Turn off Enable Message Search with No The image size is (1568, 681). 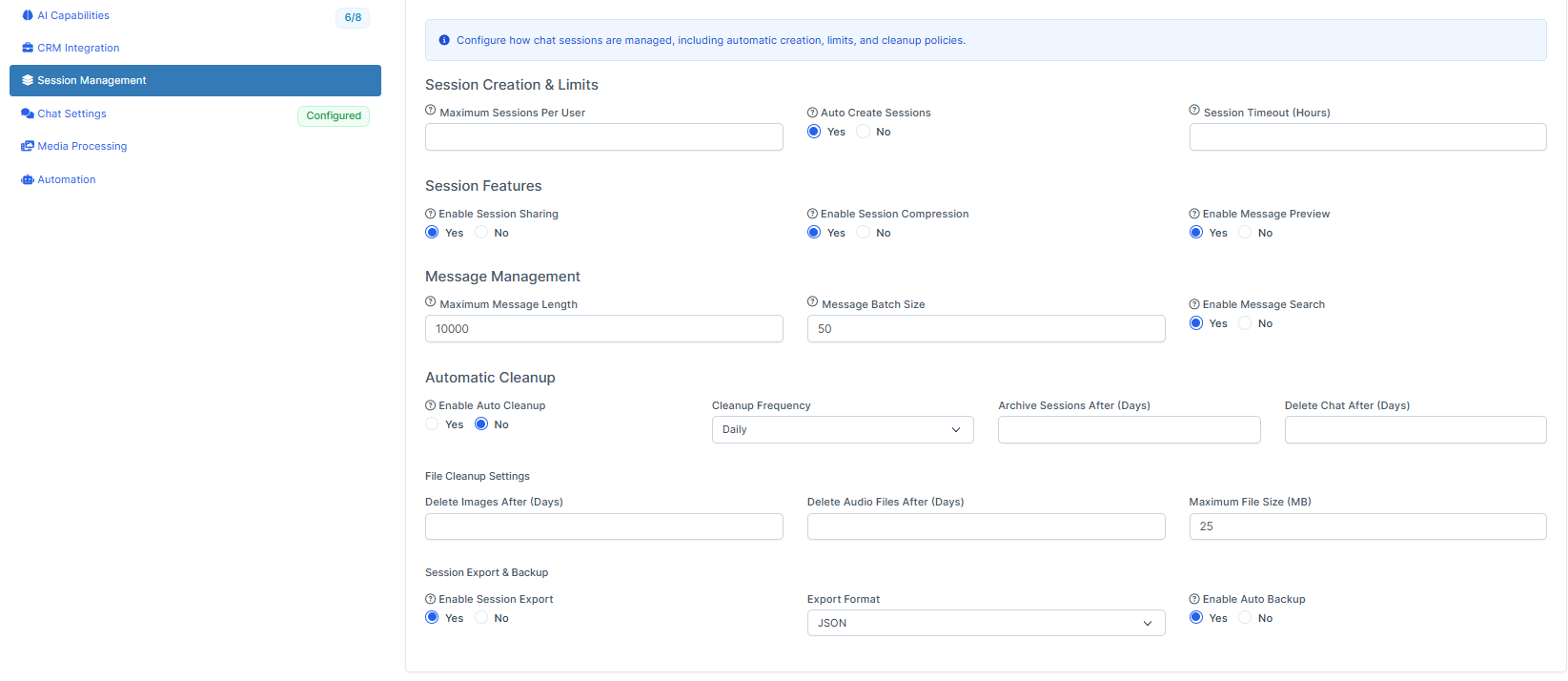(1245, 323)
